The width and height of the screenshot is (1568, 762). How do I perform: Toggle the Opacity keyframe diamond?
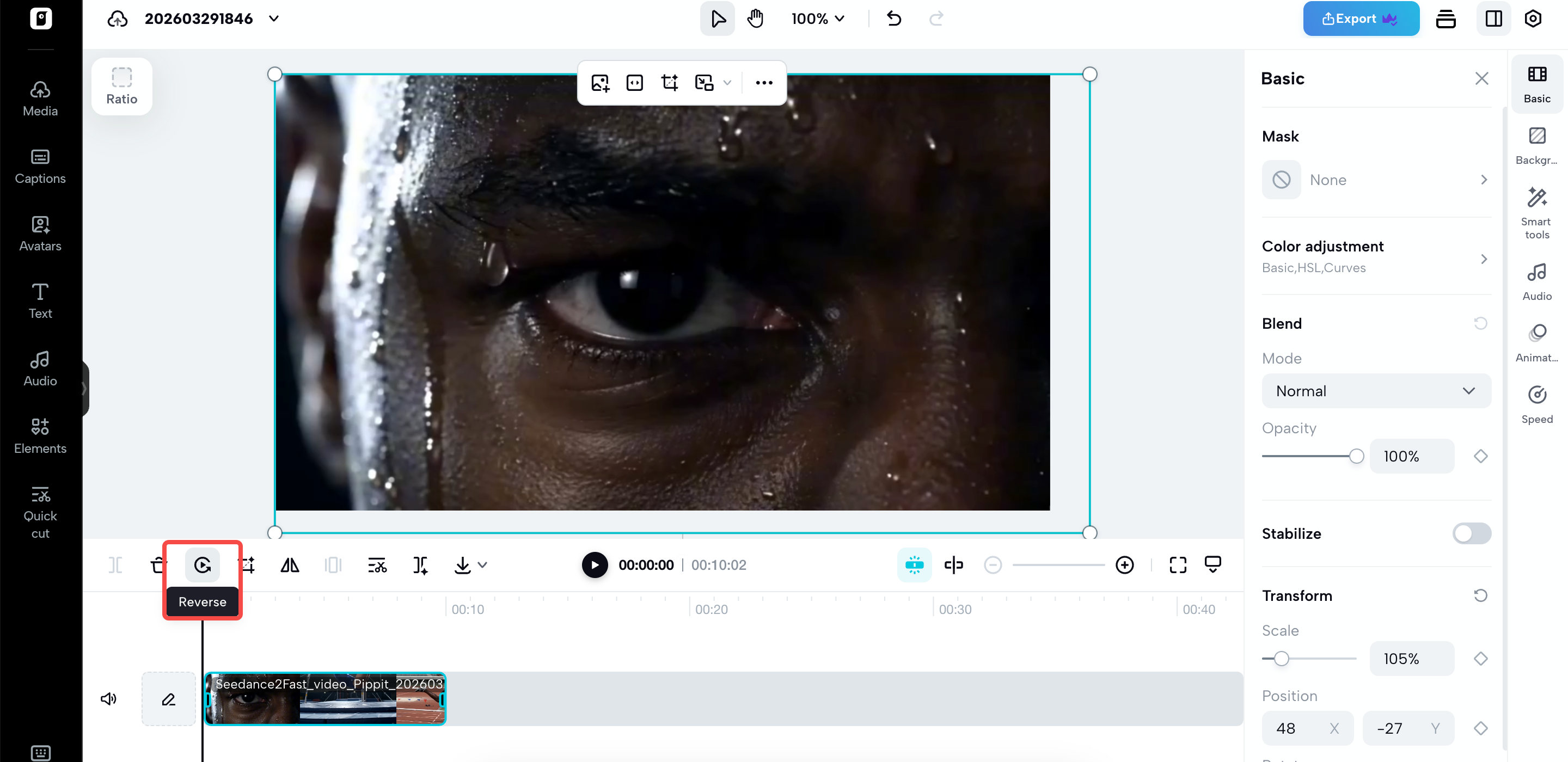[x=1480, y=456]
